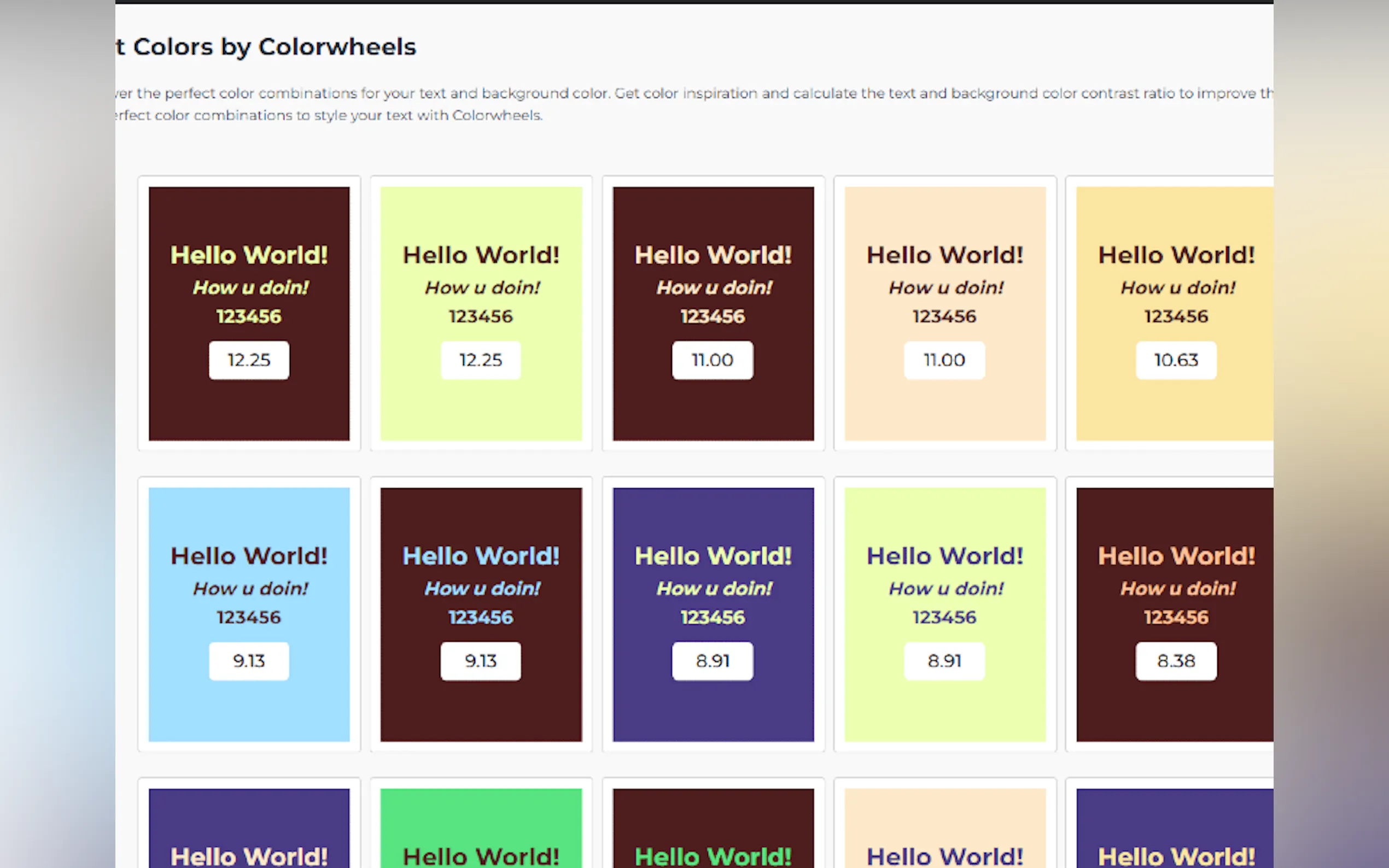1389x868 pixels.
Task: Click the 8.91 badge on purple card
Action: [x=712, y=661]
